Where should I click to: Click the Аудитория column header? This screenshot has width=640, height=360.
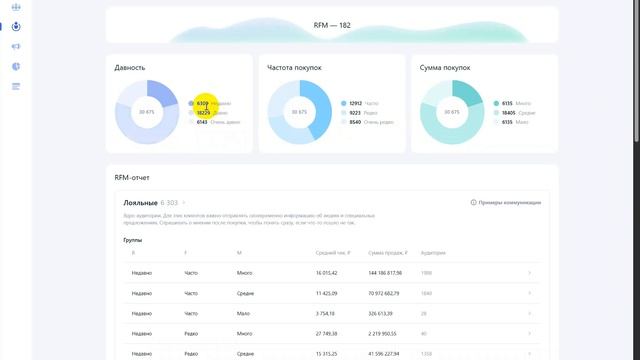tap(433, 253)
